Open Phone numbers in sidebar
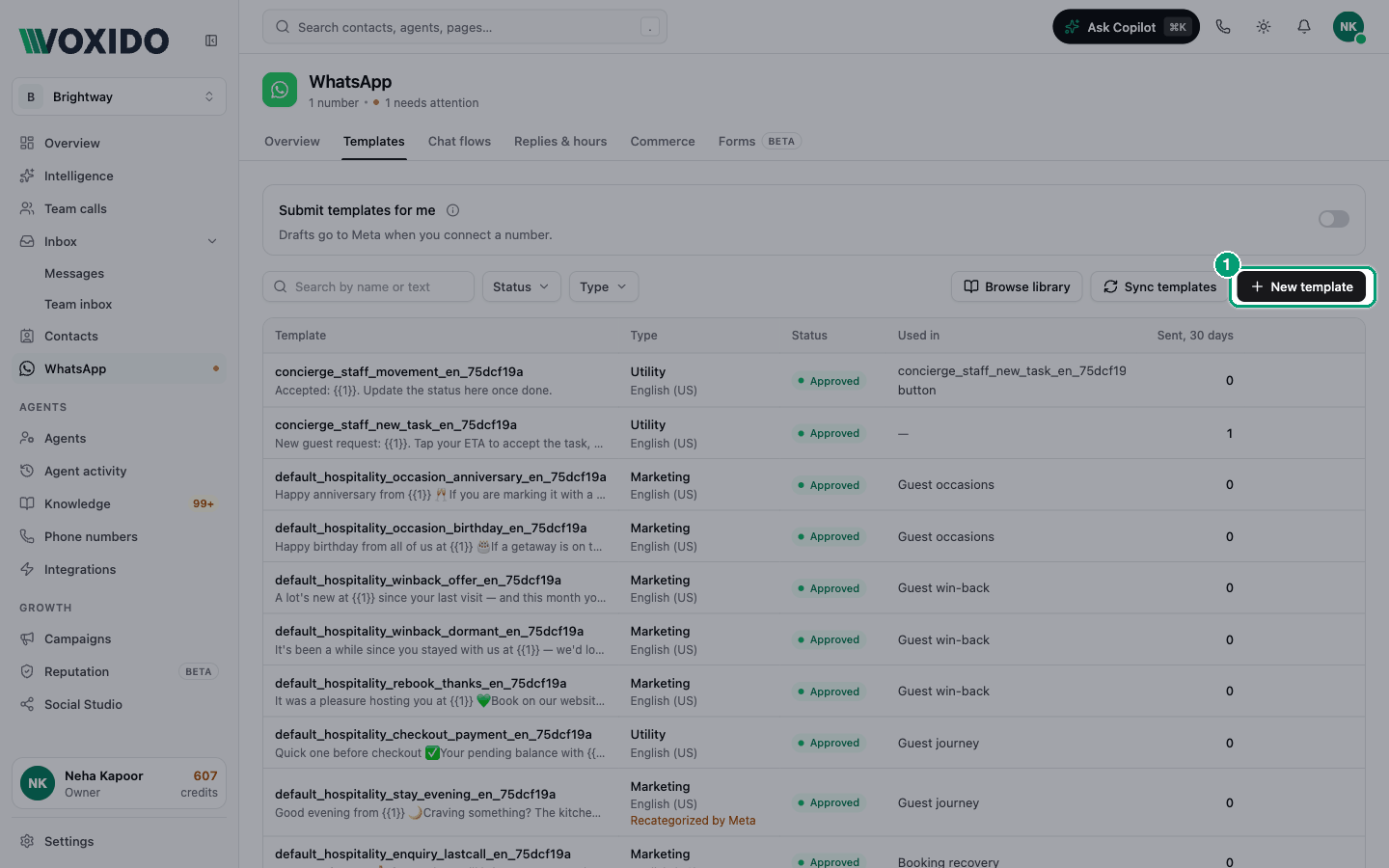Screen dimensions: 1389x868 120,536
